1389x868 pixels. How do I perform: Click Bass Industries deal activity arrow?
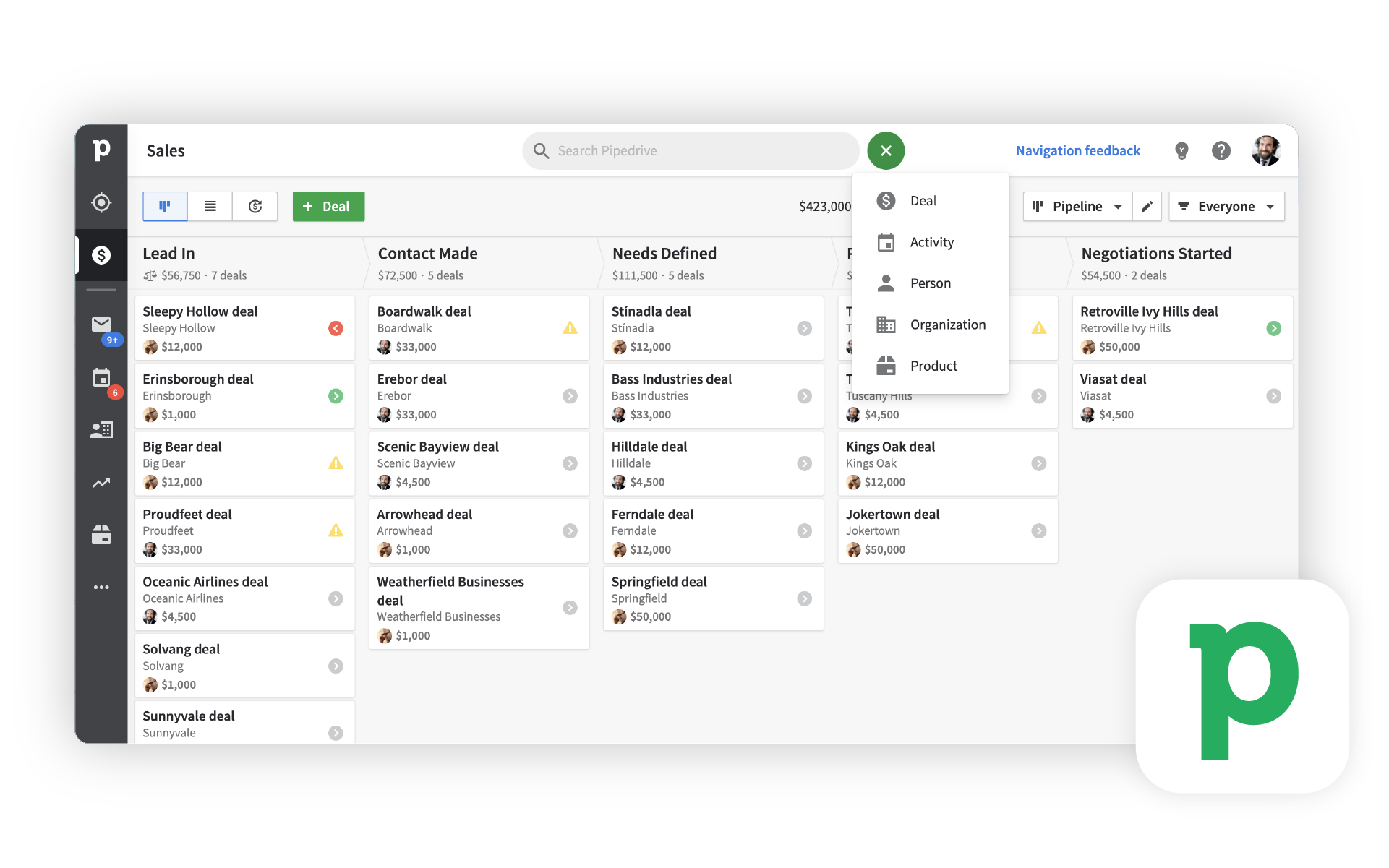[804, 396]
